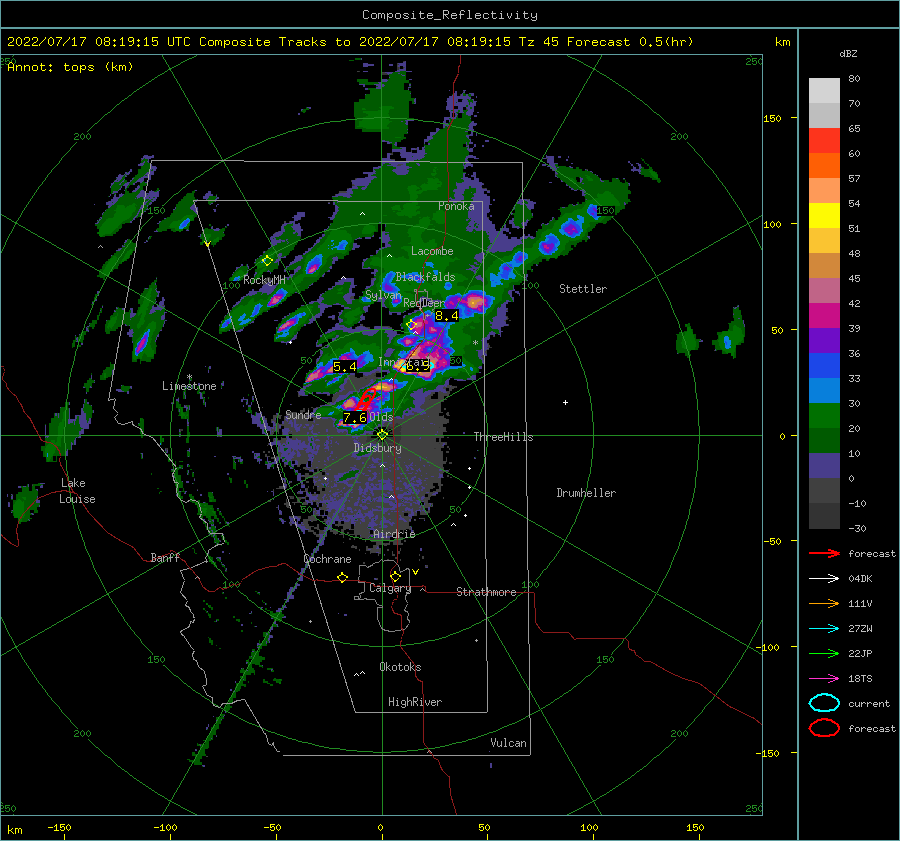Click the red forecast ellipse icon
The image size is (900, 841).
tap(824, 728)
